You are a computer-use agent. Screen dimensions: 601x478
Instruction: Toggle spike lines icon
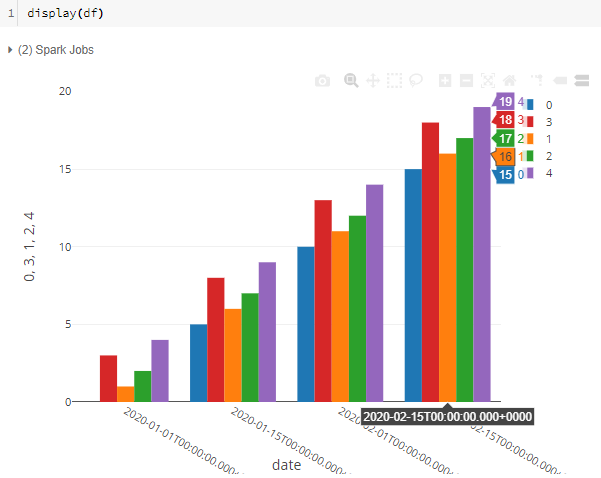(x=537, y=80)
